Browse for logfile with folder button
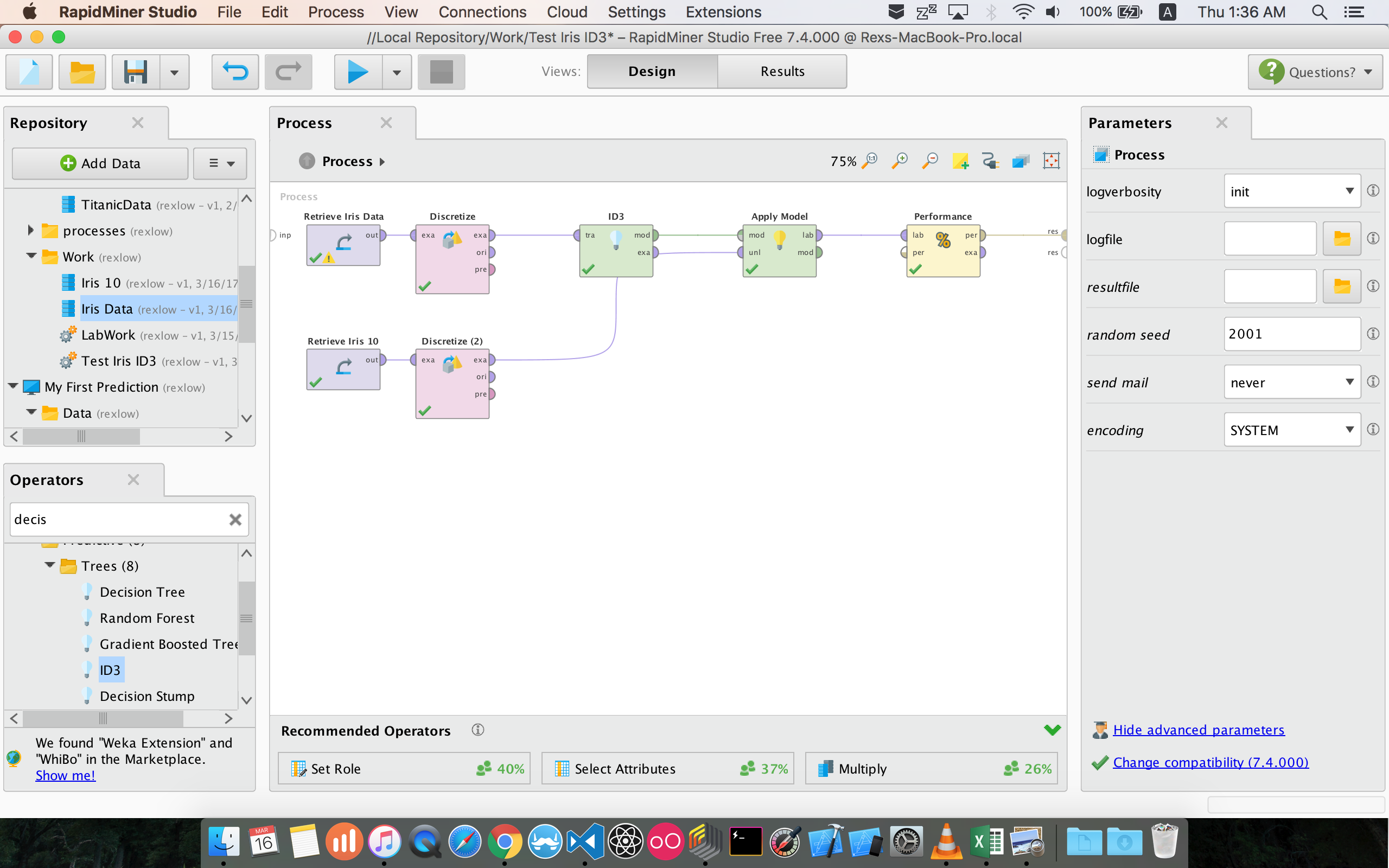 [1341, 238]
